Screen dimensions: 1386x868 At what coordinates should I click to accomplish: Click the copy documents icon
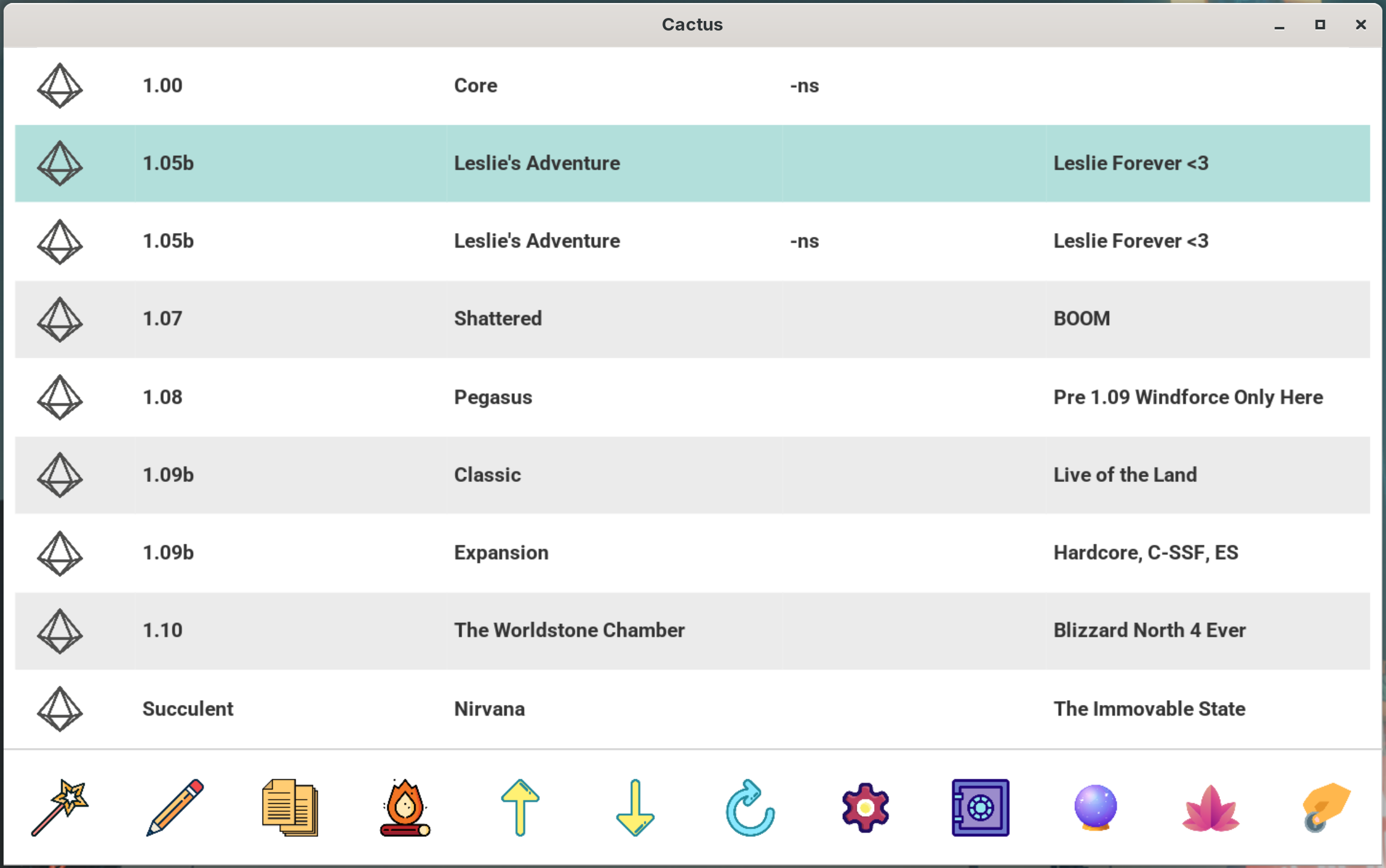[x=290, y=807]
